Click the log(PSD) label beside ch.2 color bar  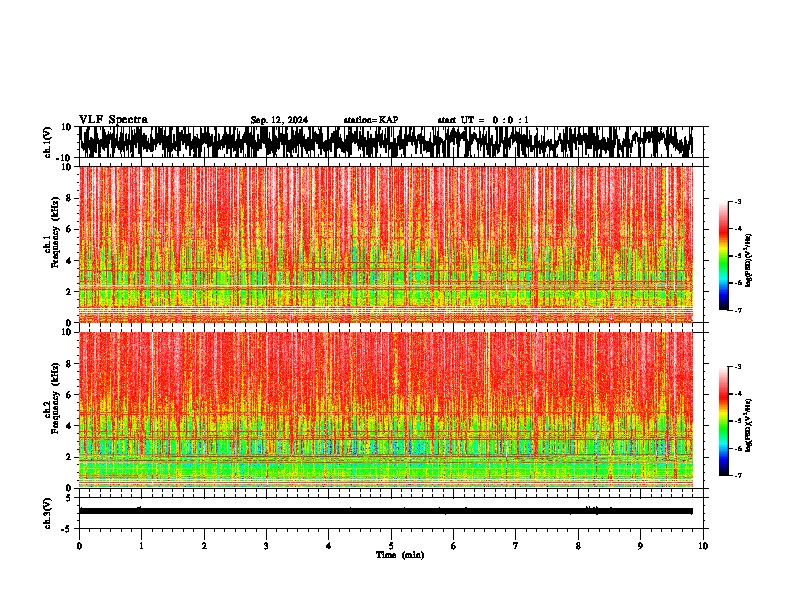coord(748,425)
